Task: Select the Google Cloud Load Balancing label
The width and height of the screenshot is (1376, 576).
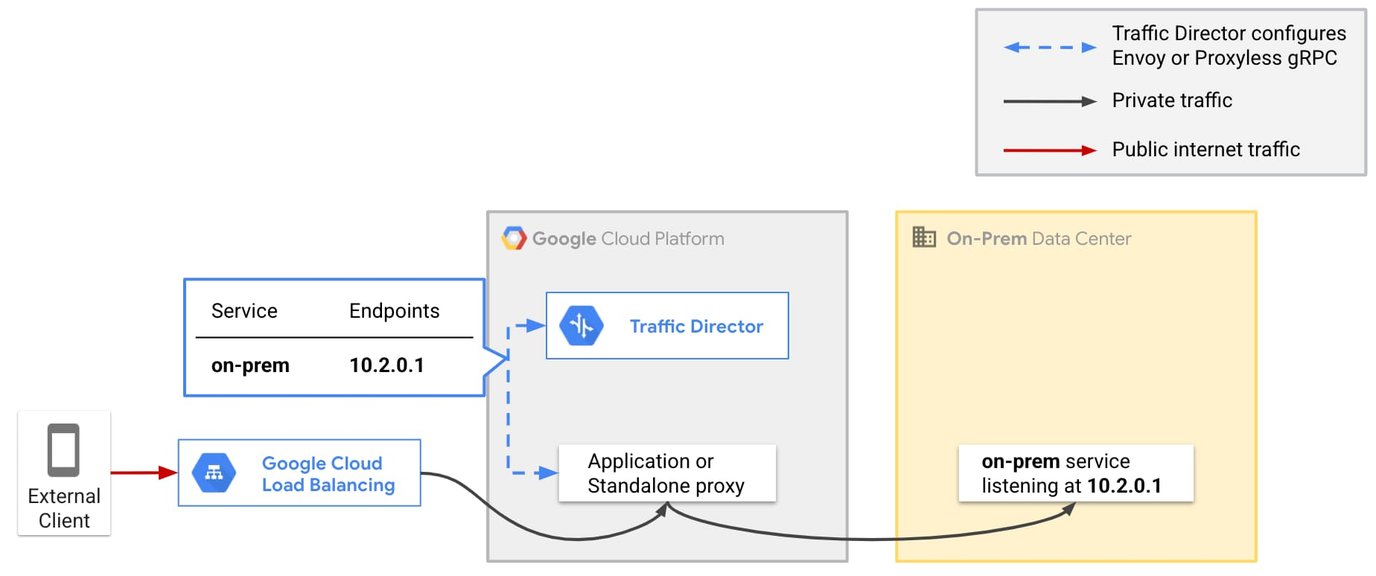Action: point(328,474)
